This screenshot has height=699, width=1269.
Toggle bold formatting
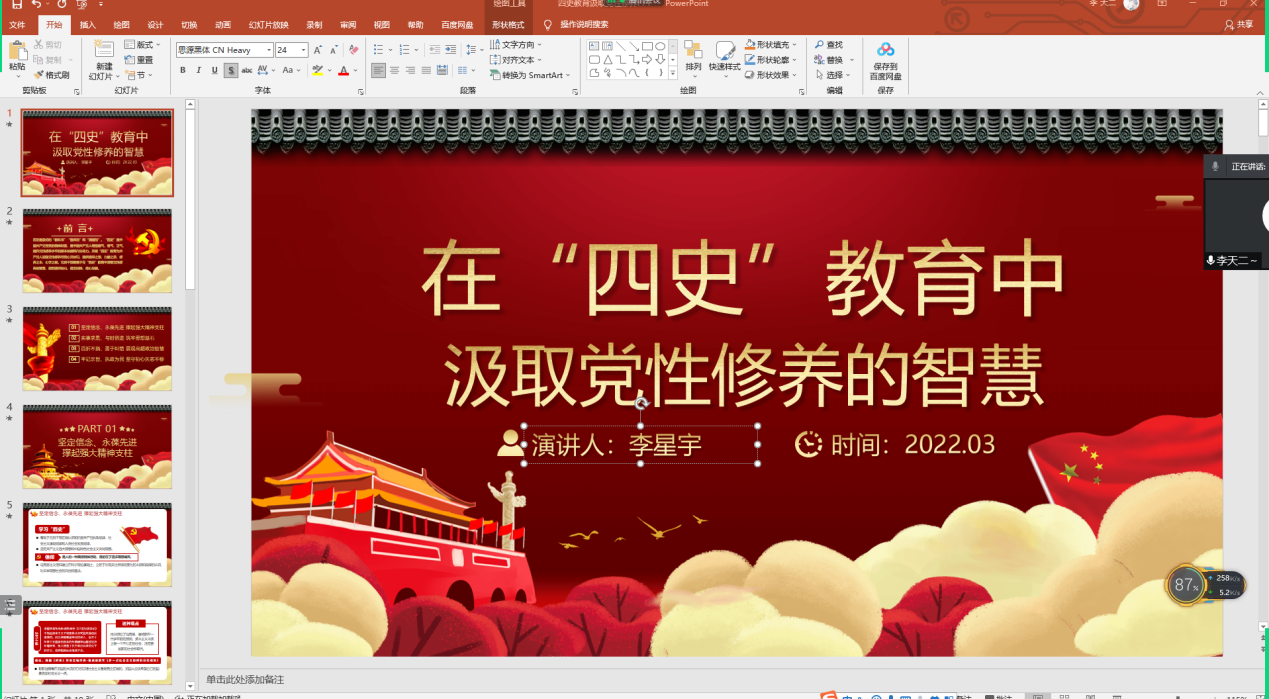(x=183, y=70)
